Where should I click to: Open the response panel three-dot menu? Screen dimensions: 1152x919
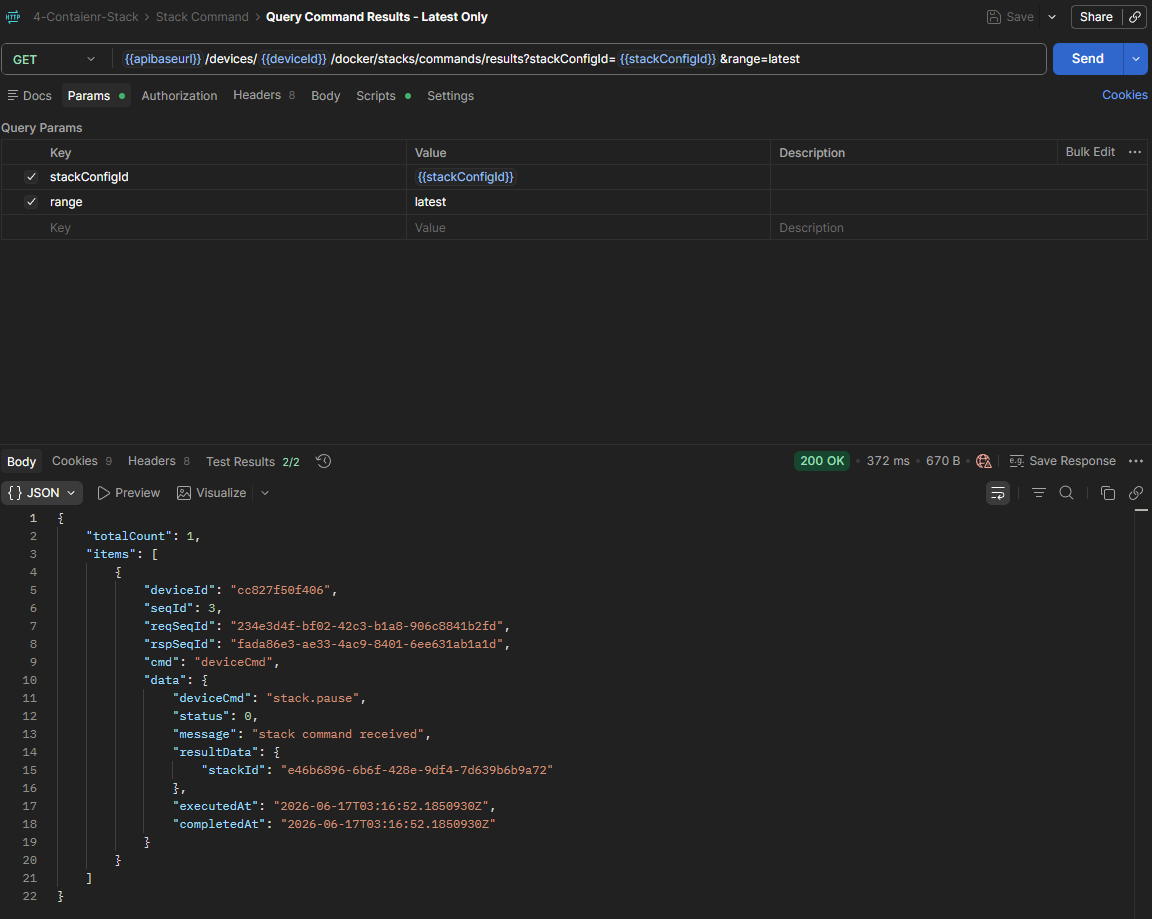pyautogui.click(x=1136, y=461)
